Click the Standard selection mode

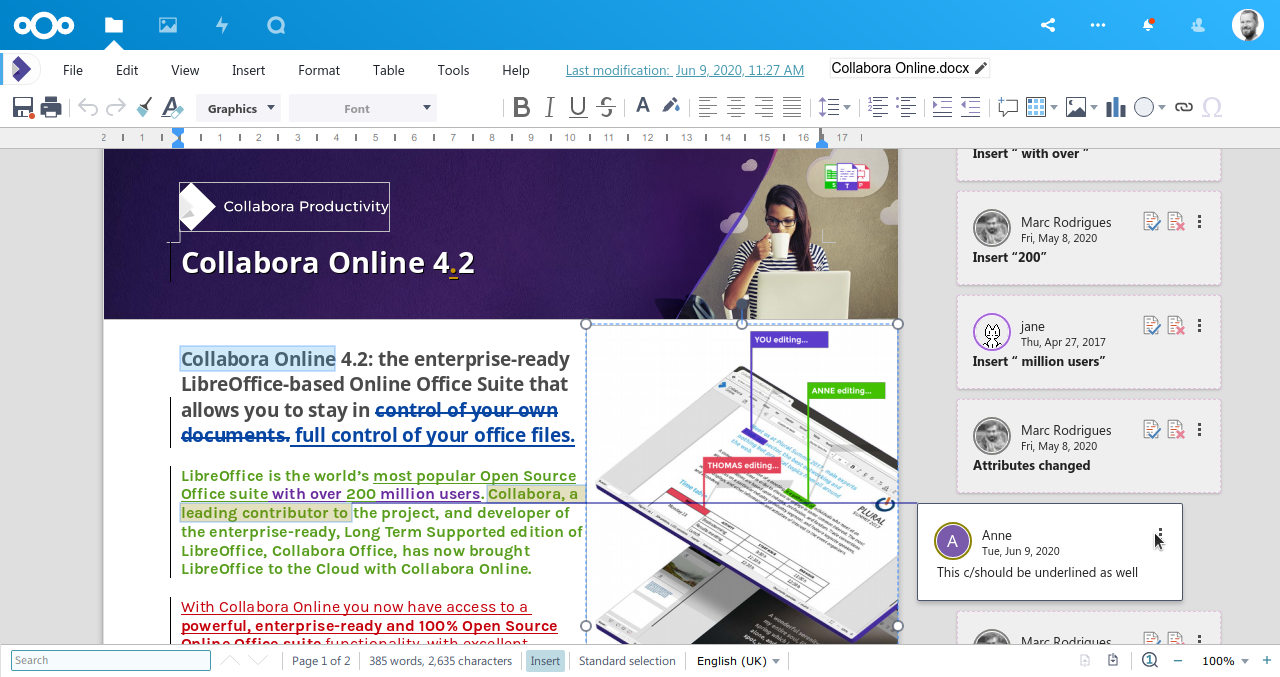627,661
